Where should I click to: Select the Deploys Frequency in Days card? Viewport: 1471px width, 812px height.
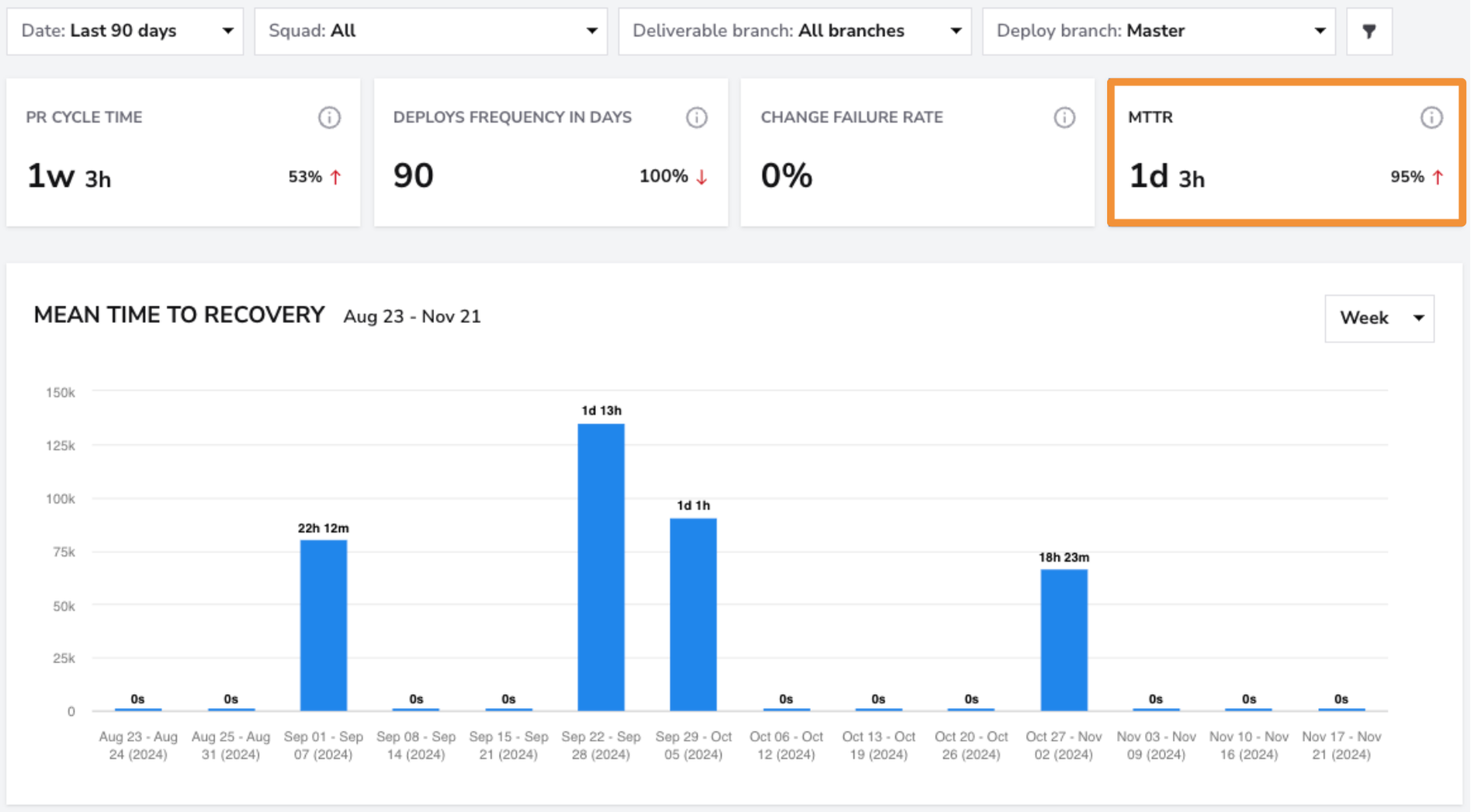pyautogui.click(x=551, y=152)
